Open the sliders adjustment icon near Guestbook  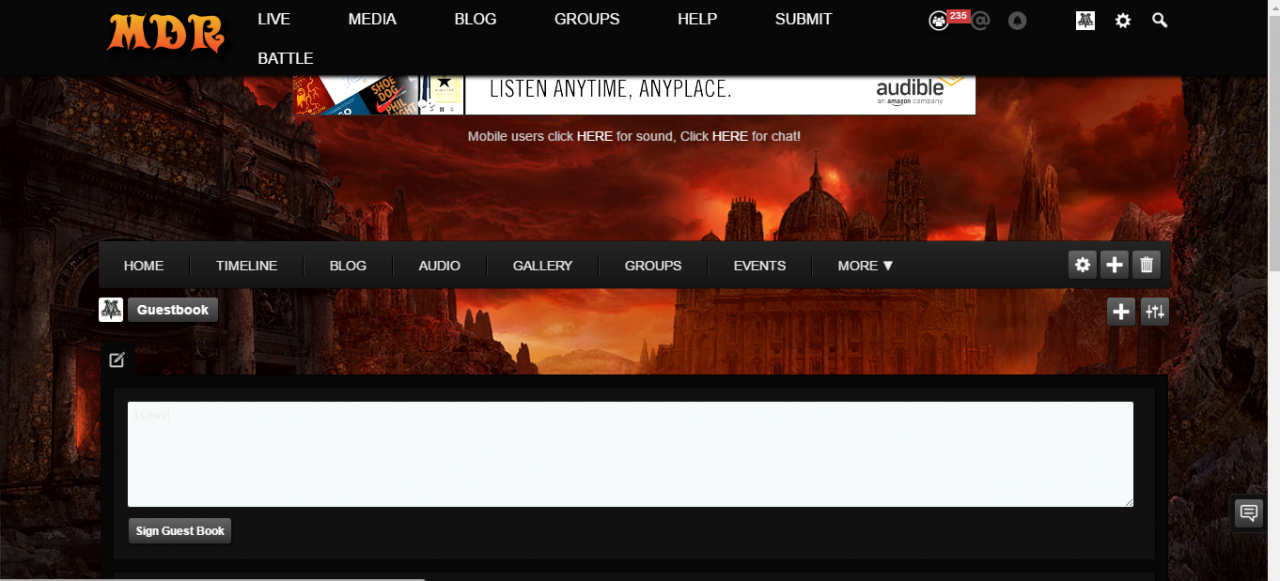(1155, 312)
